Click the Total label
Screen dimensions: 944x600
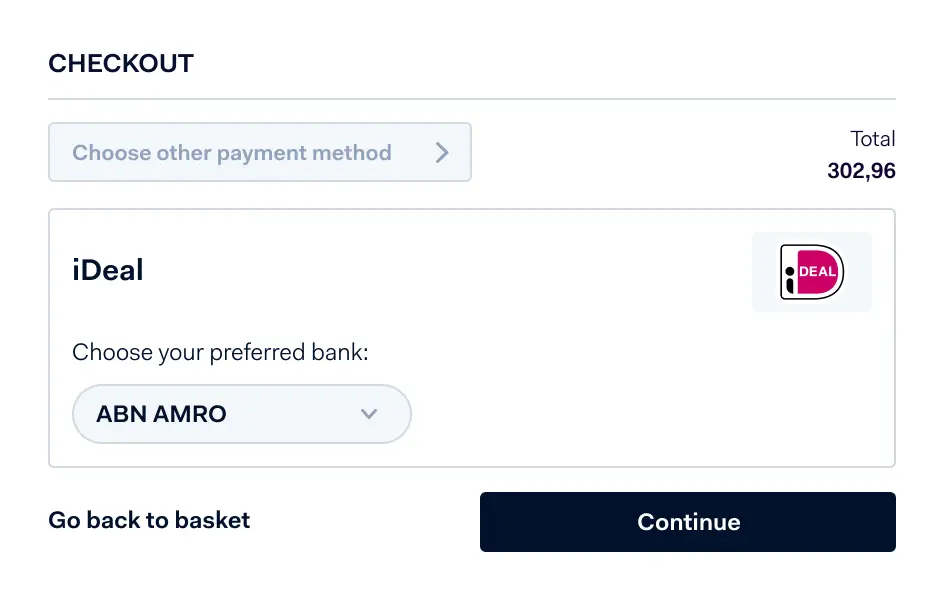(873, 139)
